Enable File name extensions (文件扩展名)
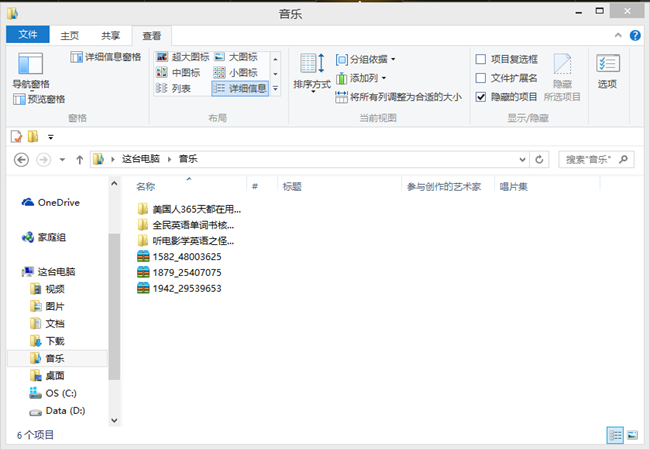The height and width of the screenshot is (450, 650). point(506,78)
